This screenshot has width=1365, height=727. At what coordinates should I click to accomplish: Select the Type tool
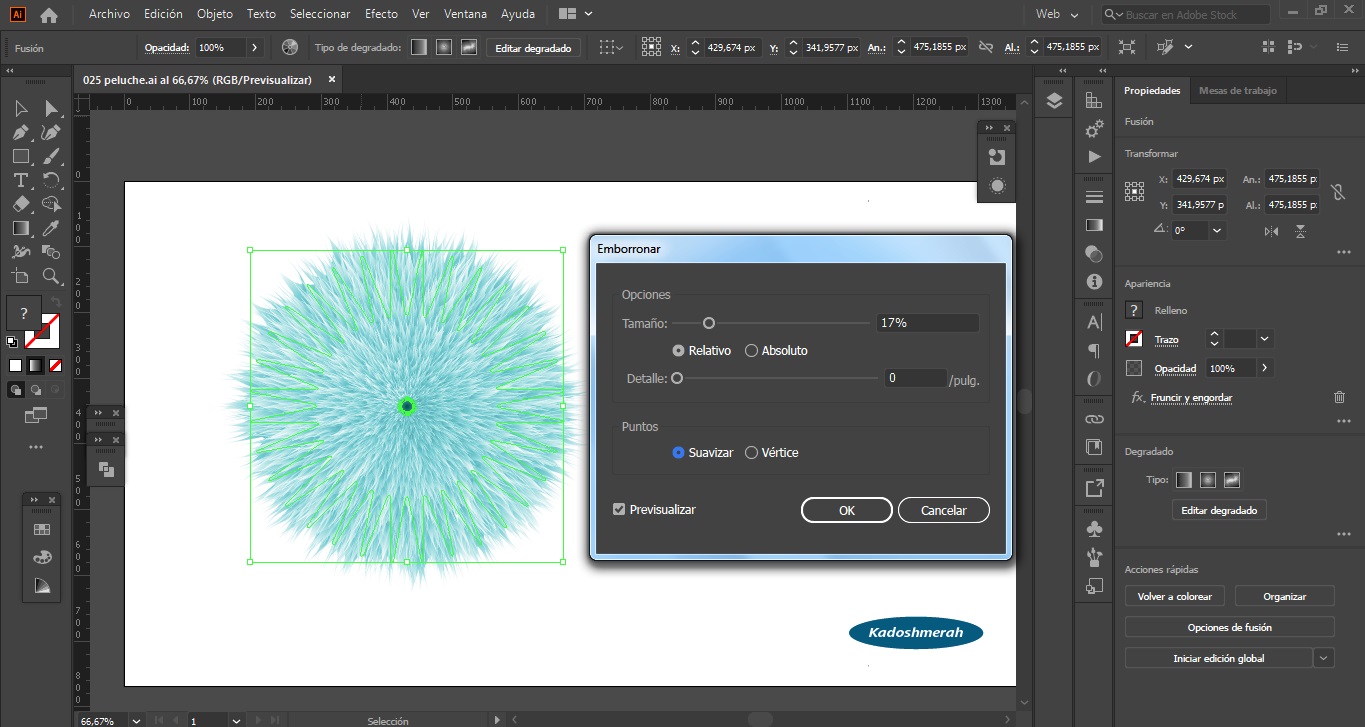click(20, 180)
